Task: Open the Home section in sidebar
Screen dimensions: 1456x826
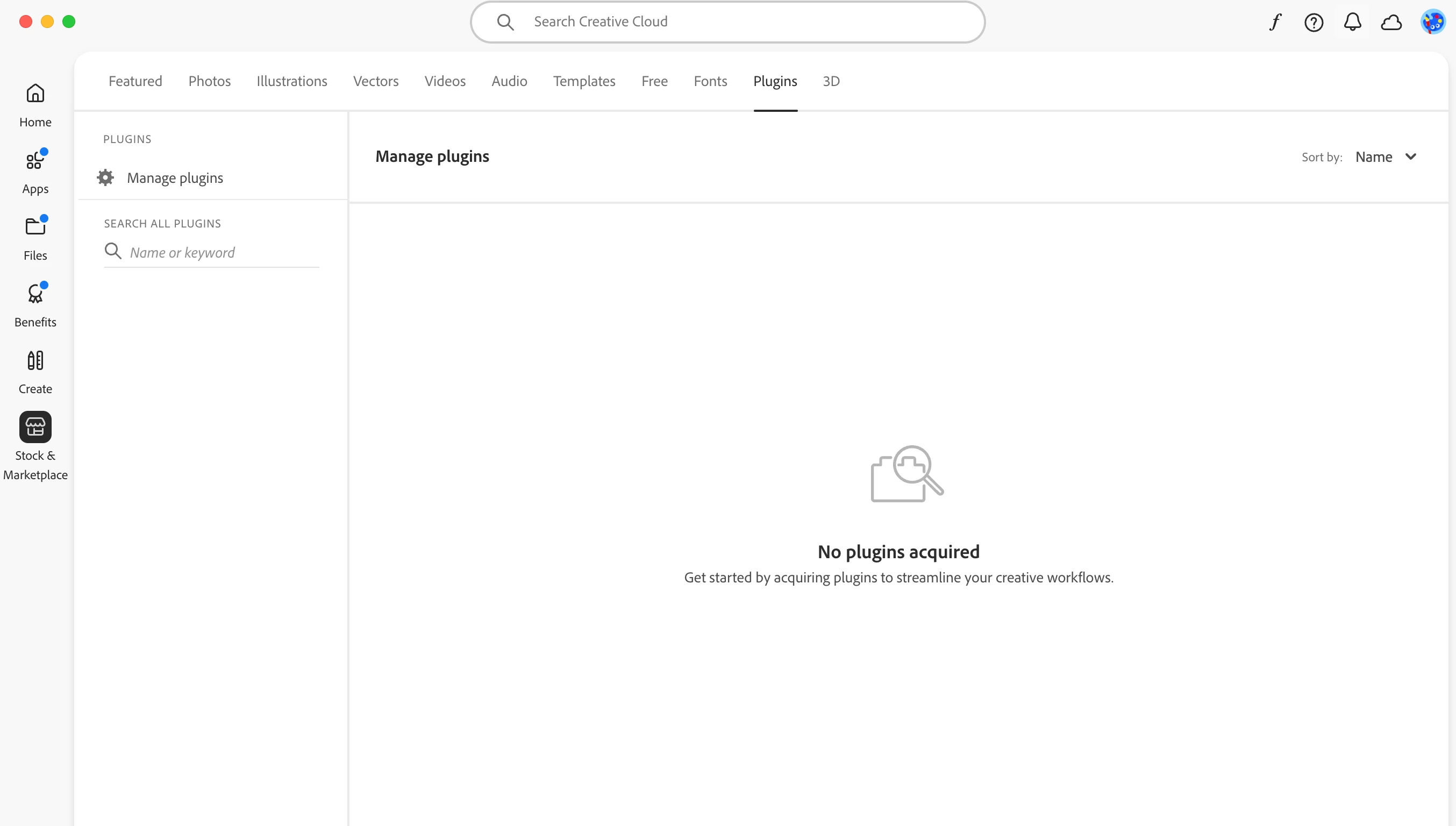Action: (x=35, y=104)
